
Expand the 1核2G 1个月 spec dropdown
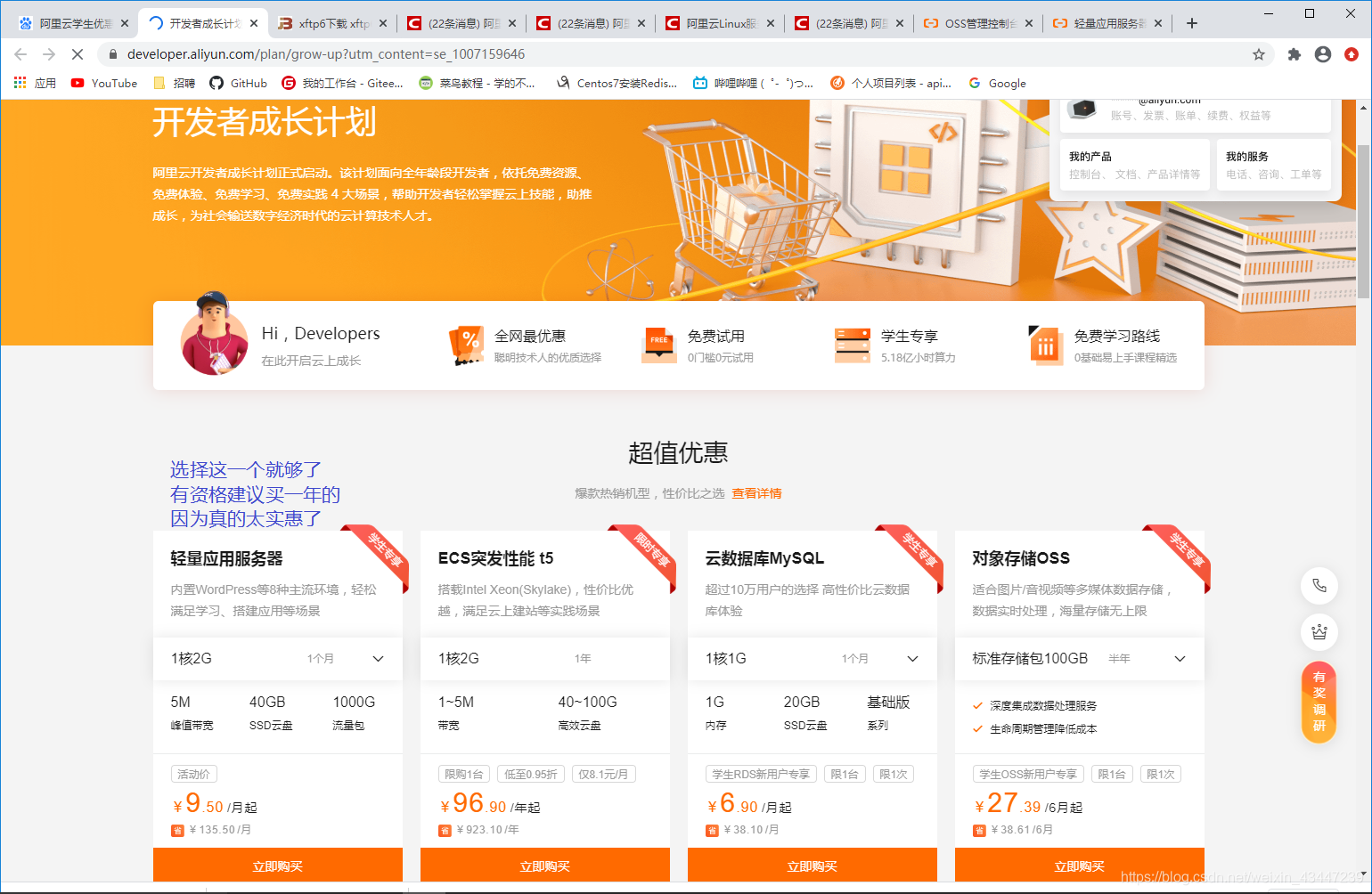tap(378, 659)
